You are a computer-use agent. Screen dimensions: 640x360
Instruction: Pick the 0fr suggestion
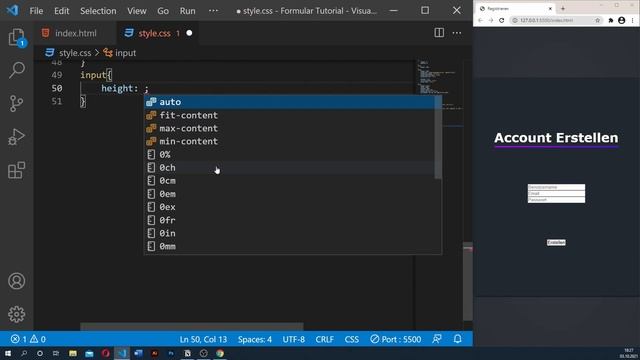click(290, 220)
